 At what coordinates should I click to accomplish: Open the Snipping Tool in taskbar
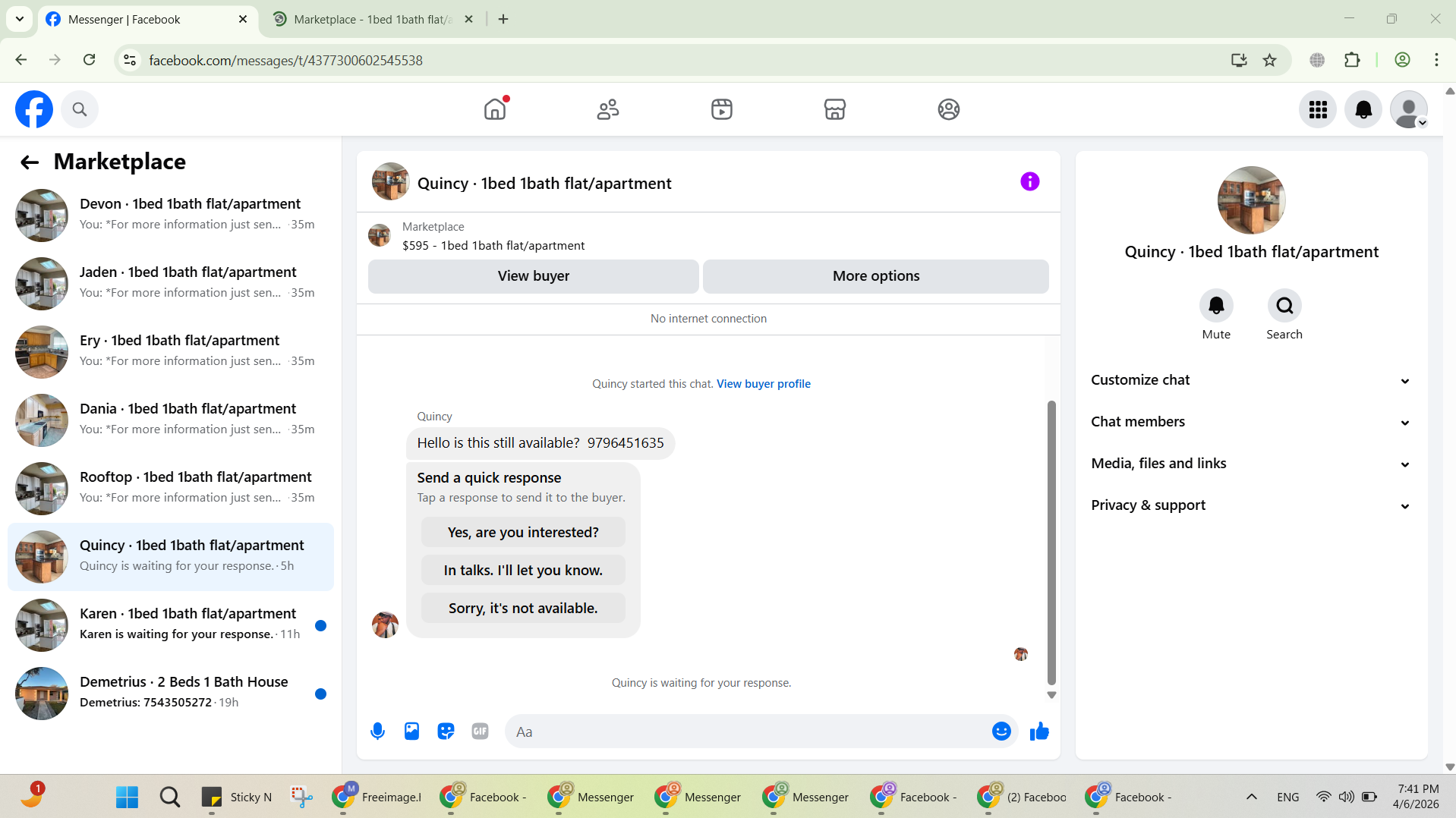coord(301,797)
